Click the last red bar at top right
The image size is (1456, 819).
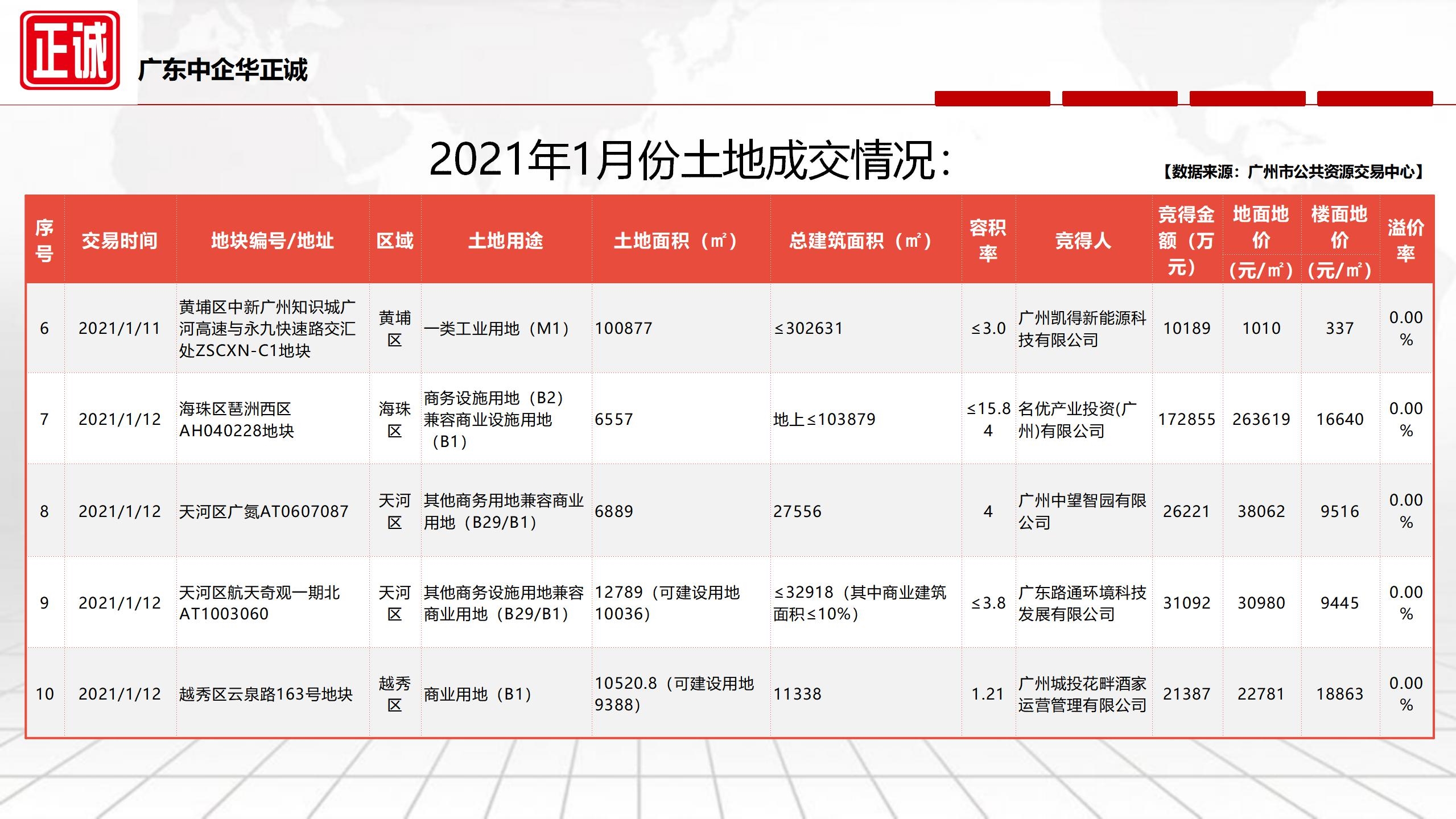(x=1374, y=98)
